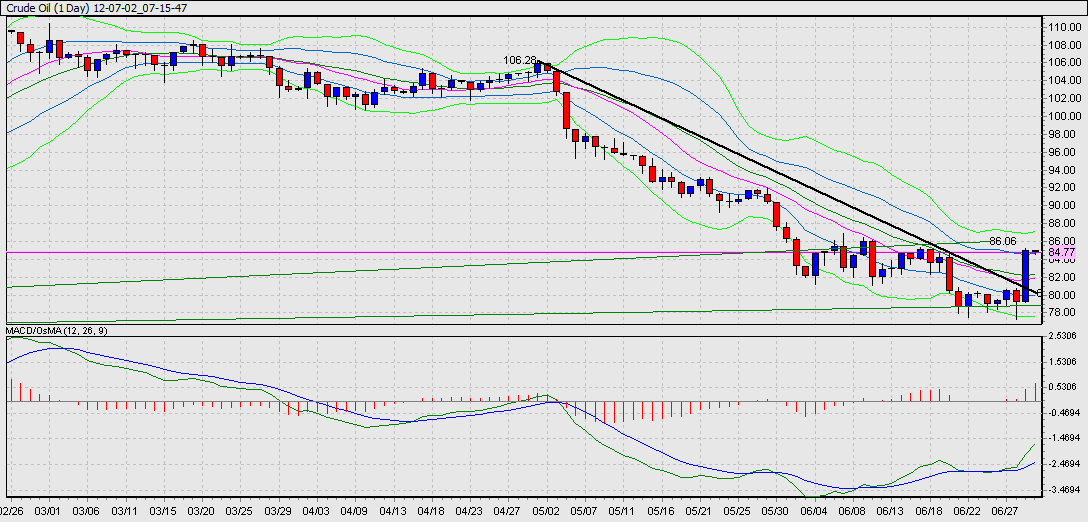Click the tall blue candlestick at far right
This screenshot has height=522, width=1088.
1026,275
